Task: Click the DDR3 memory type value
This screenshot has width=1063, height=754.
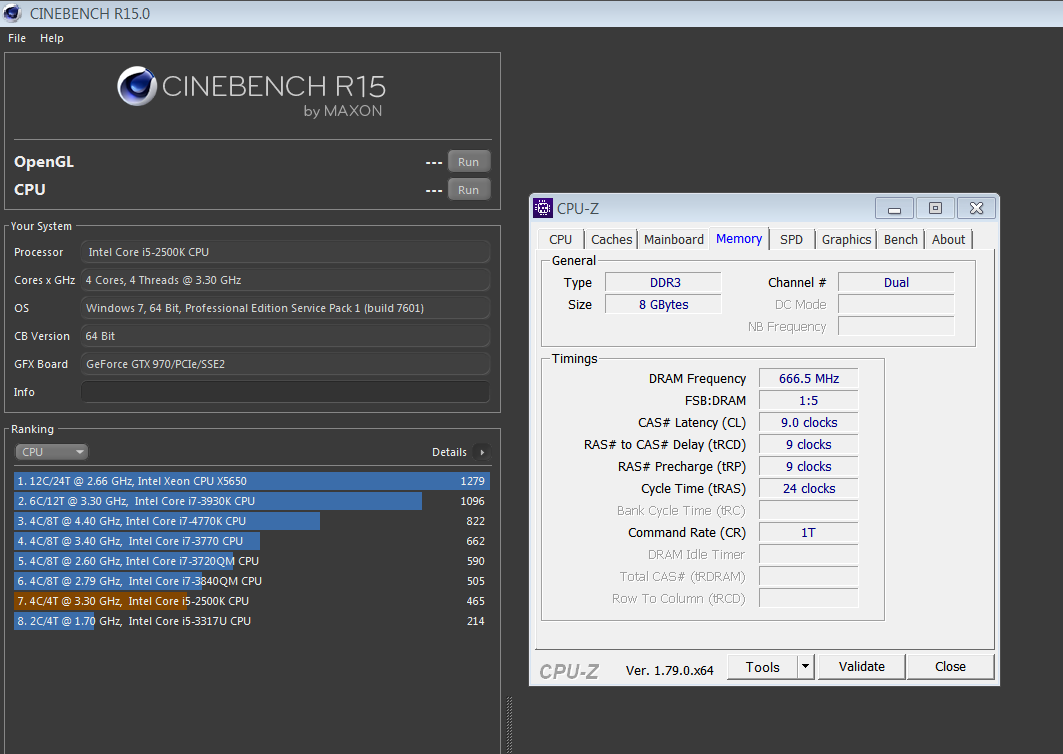Action: click(664, 282)
